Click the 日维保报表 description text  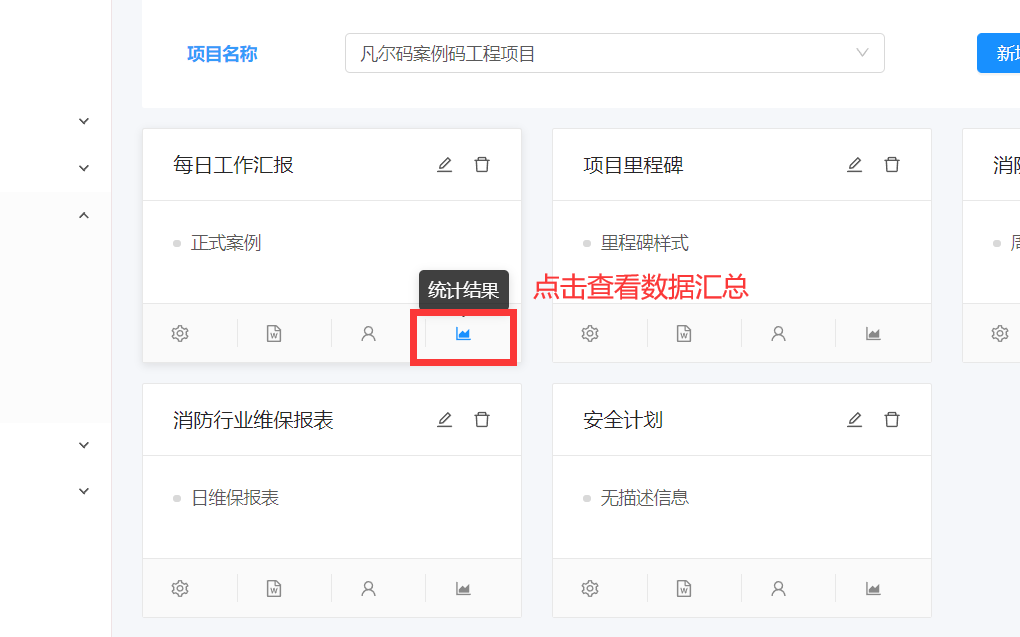point(235,498)
